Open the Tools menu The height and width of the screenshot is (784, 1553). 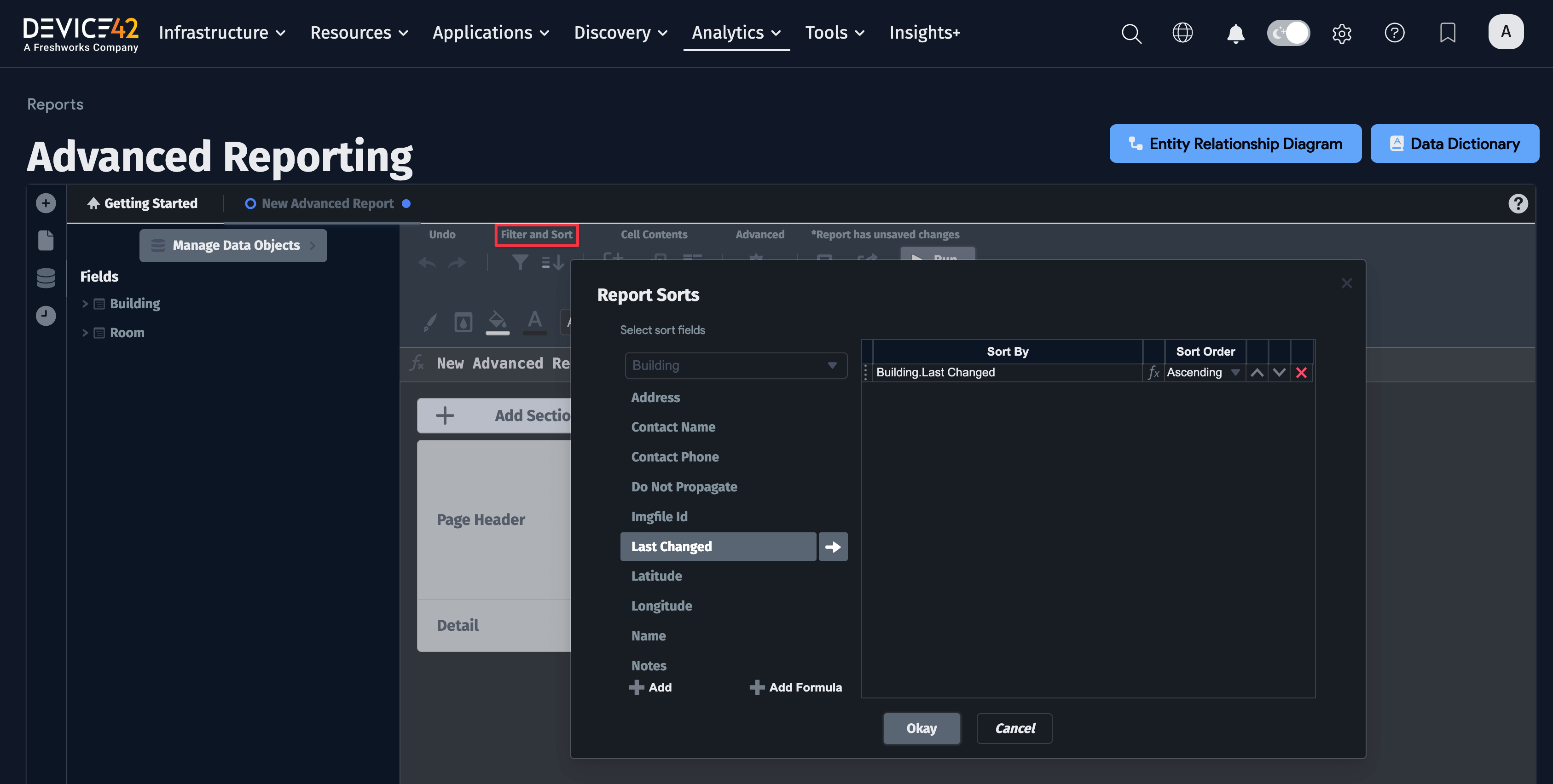(x=835, y=33)
